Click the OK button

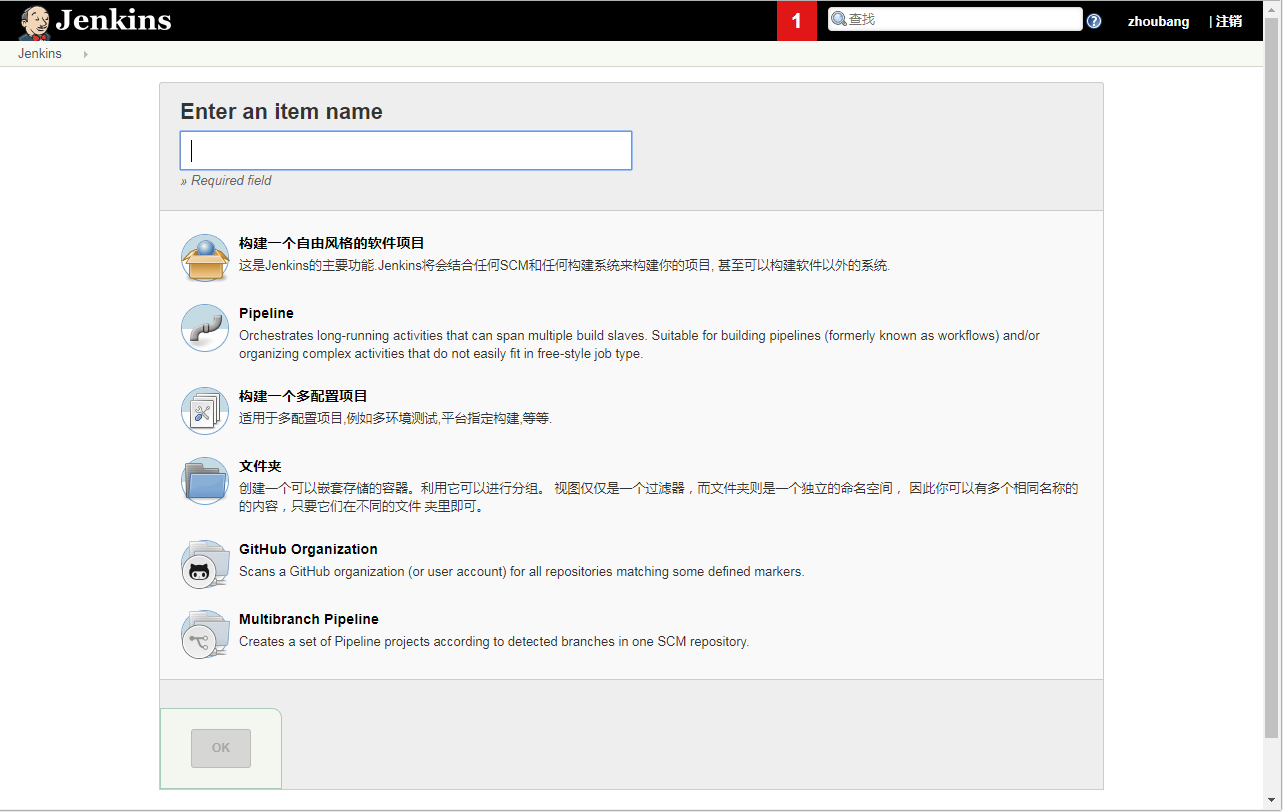pos(221,748)
